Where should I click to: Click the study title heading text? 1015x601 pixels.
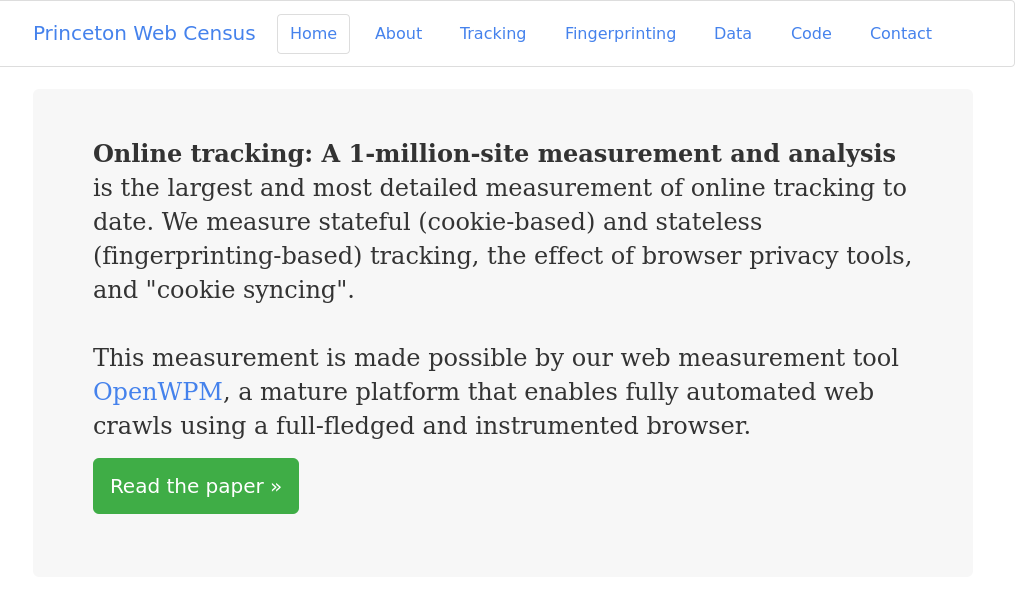[x=493, y=153]
